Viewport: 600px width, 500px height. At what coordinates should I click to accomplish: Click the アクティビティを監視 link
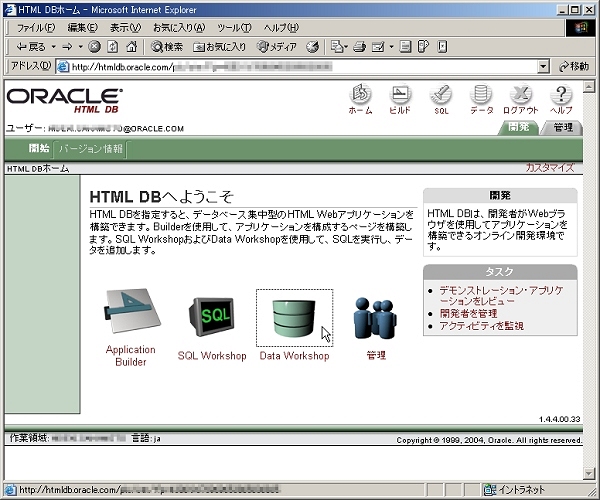[x=481, y=326]
